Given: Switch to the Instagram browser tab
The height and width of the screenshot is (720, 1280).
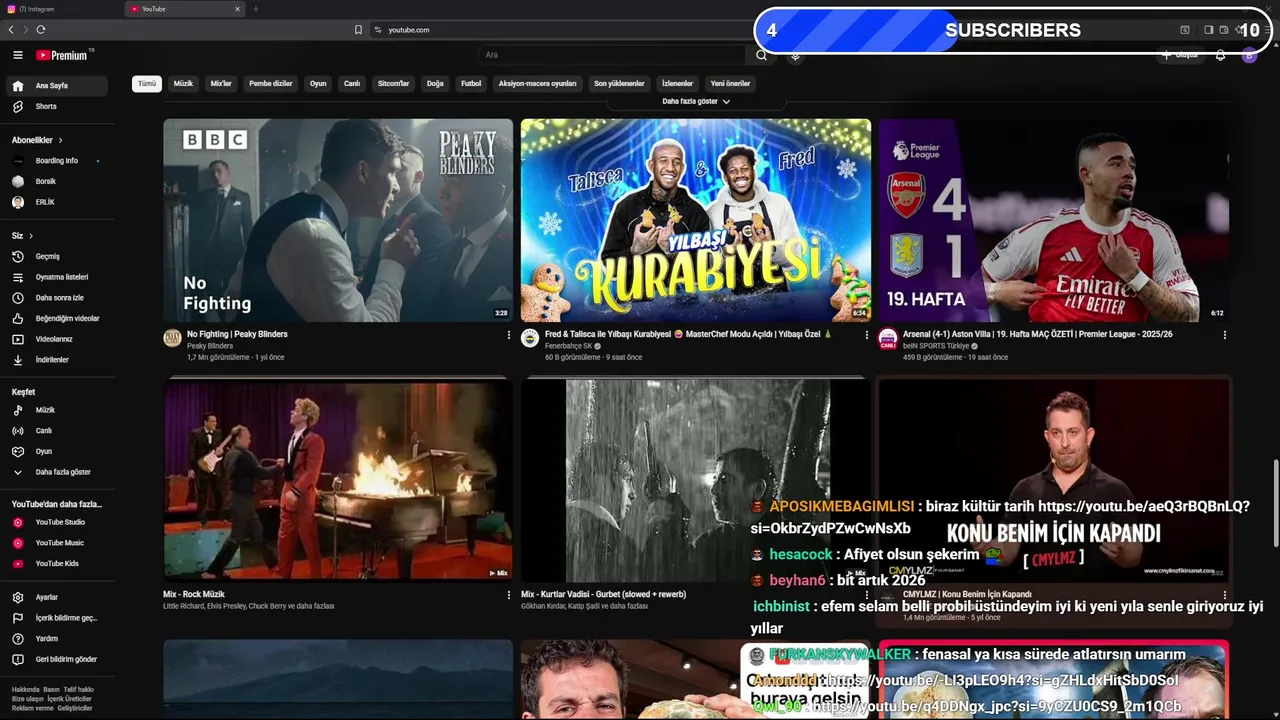Looking at the screenshot, I should click(60, 9).
